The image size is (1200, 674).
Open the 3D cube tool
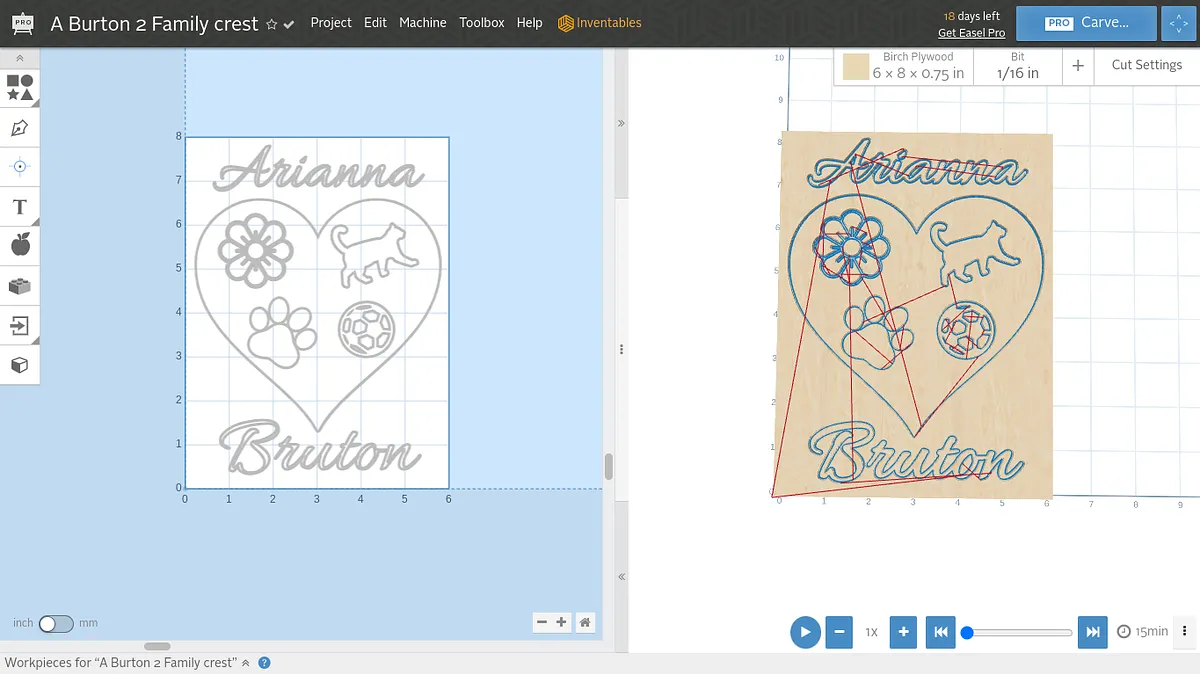coord(20,365)
